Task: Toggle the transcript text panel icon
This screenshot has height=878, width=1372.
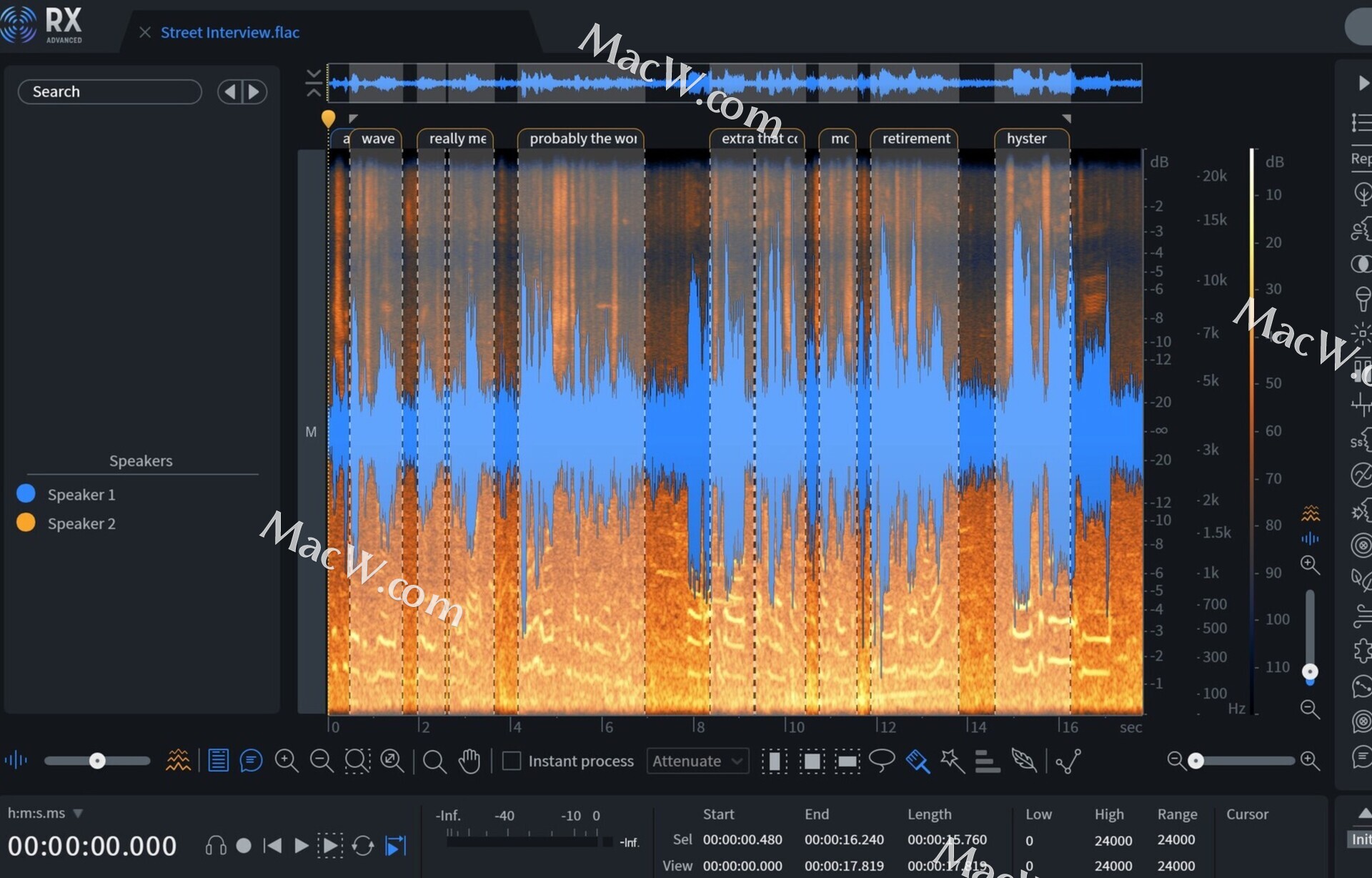Action: click(218, 761)
